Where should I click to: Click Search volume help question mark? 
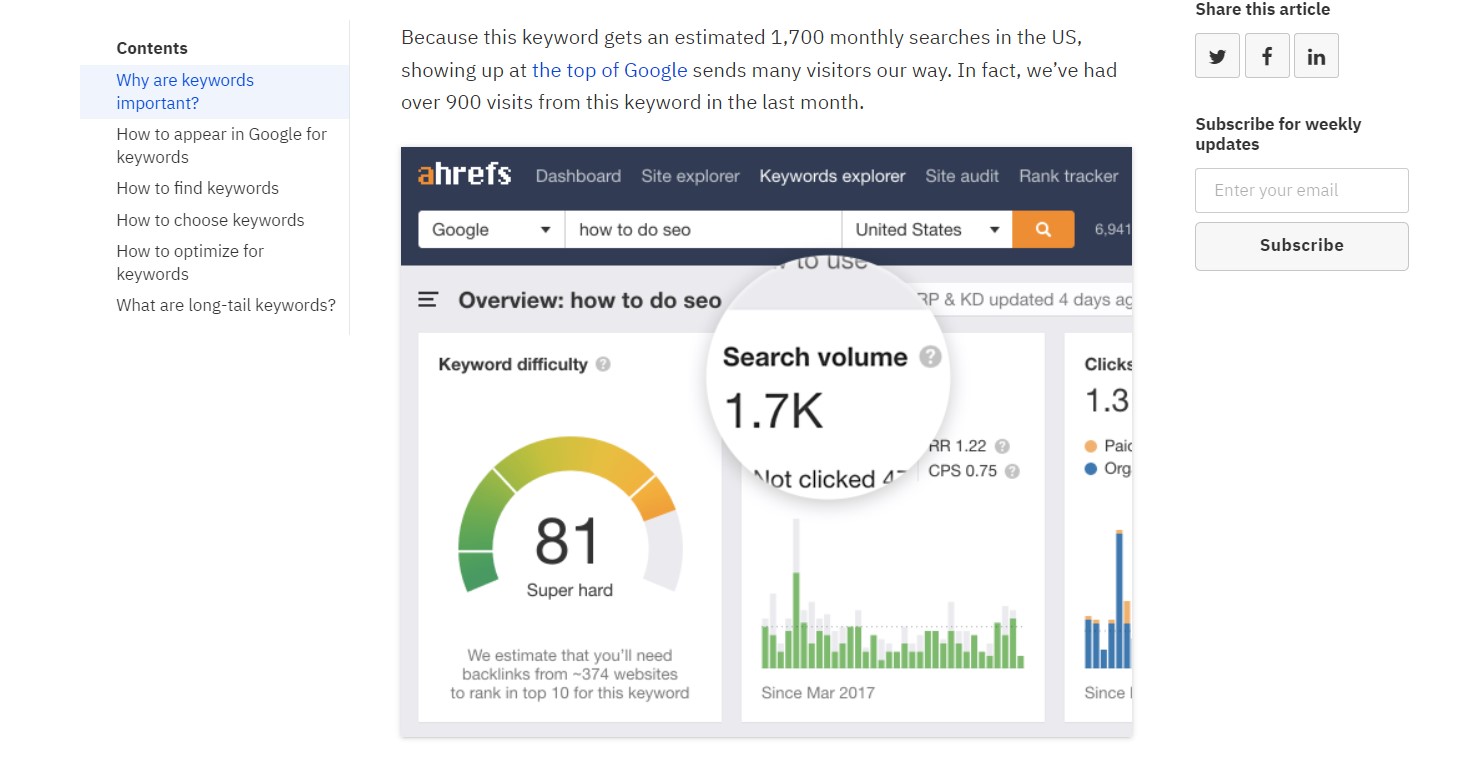coord(930,357)
